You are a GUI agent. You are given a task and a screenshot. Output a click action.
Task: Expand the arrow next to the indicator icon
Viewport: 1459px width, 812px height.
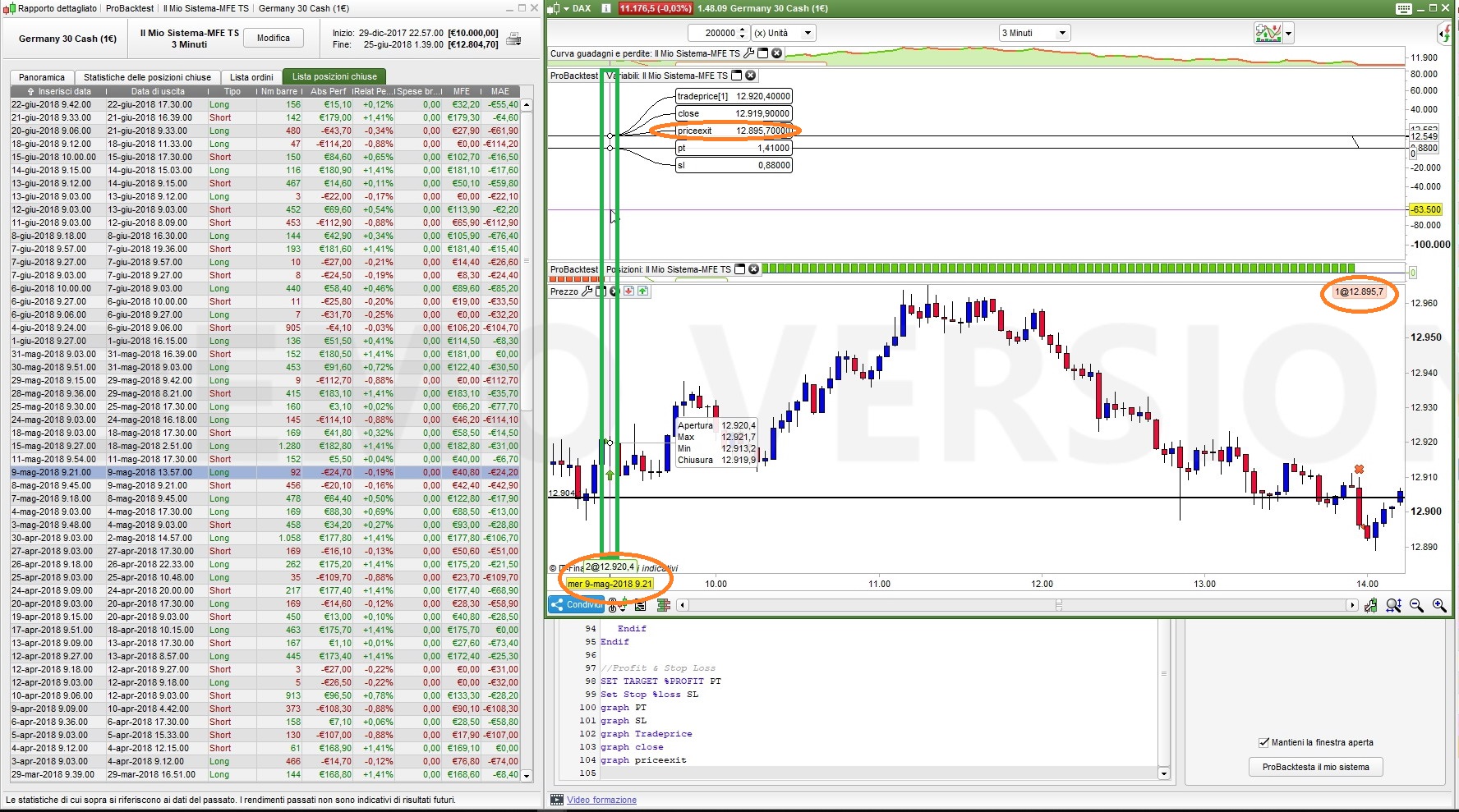[x=1288, y=34]
